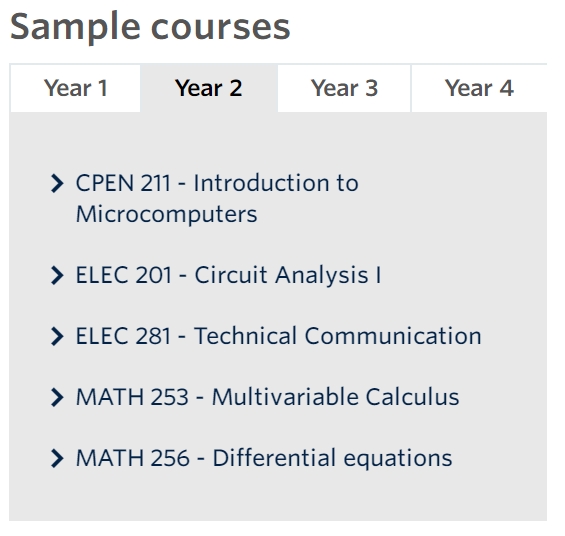
Task: Click the Sample courses heading
Action: click(150, 27)
